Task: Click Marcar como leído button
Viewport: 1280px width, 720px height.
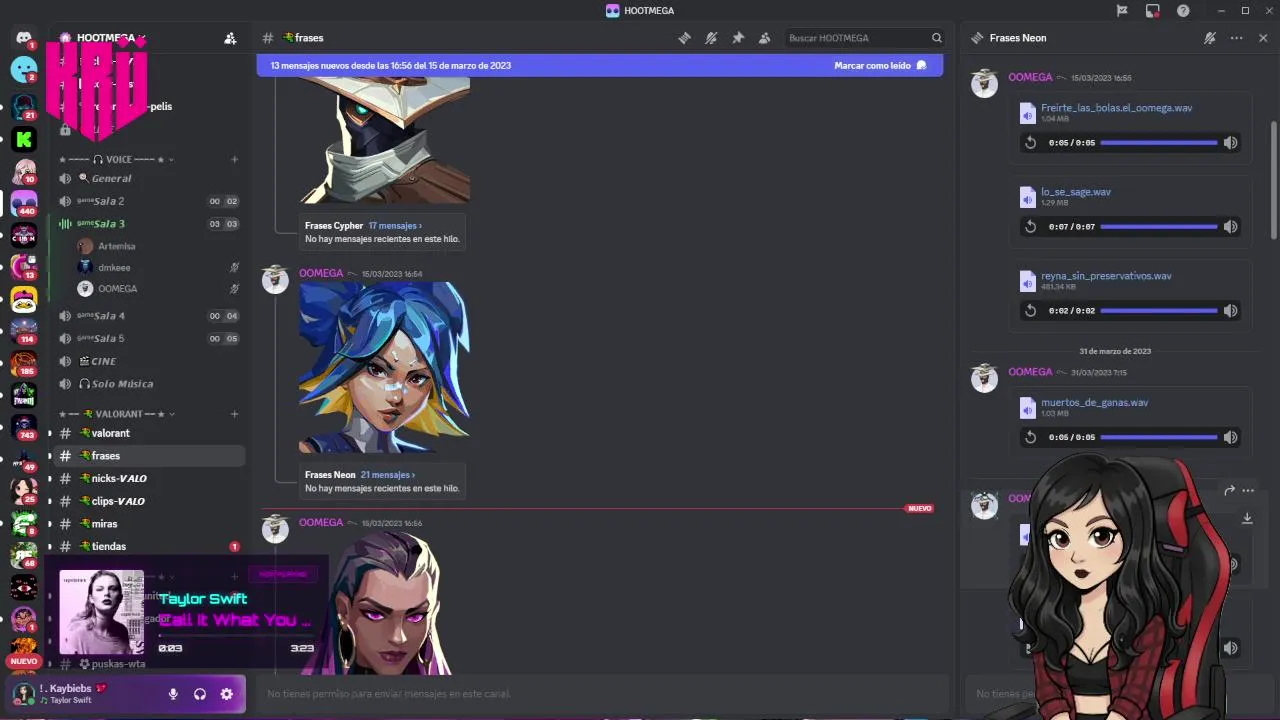Action: pyautogui.click(x=880, y=65)
